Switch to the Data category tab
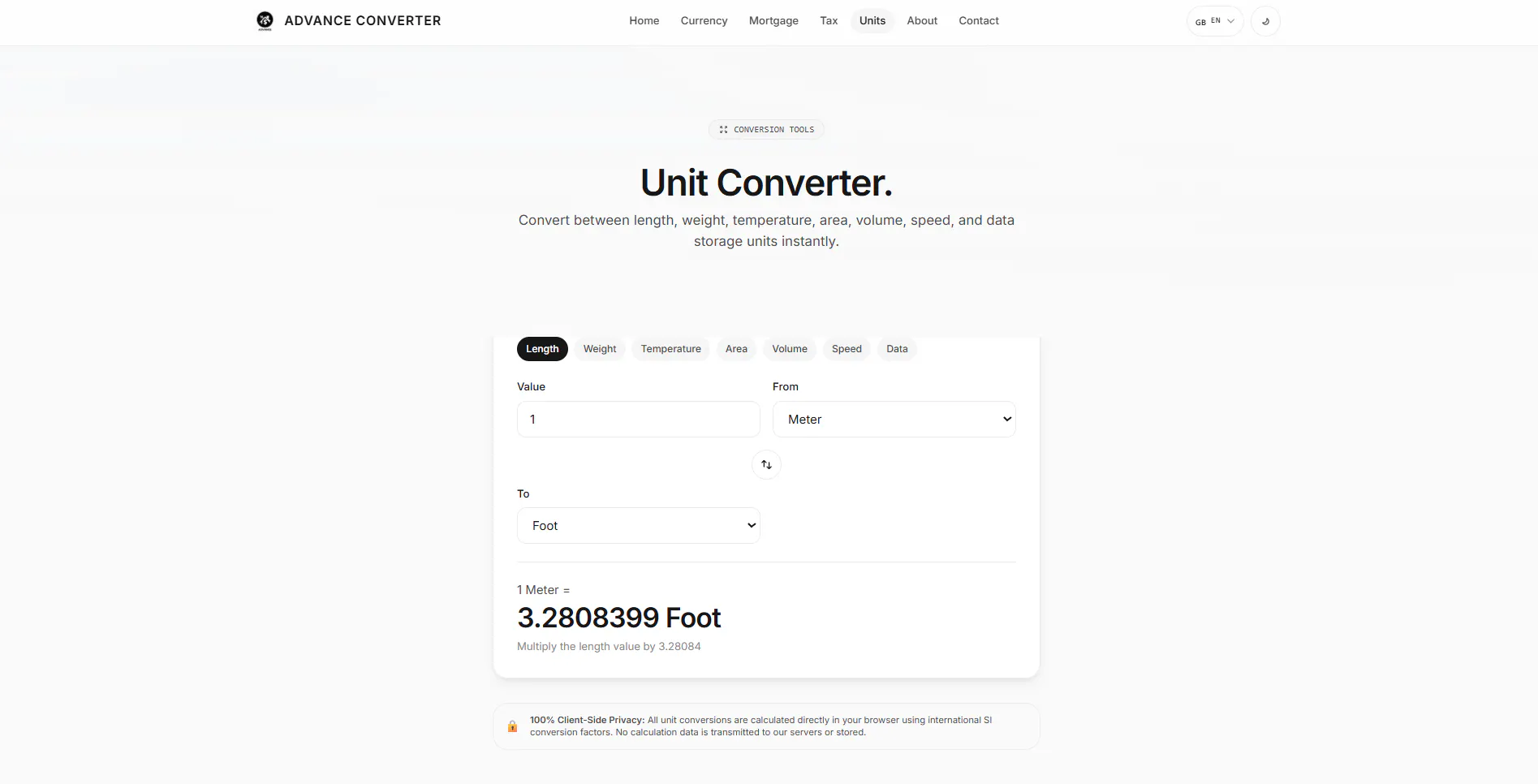Image resolution: width=1538 pixels, height=784 pixels. pyautogui.click(x=897, y=349)
